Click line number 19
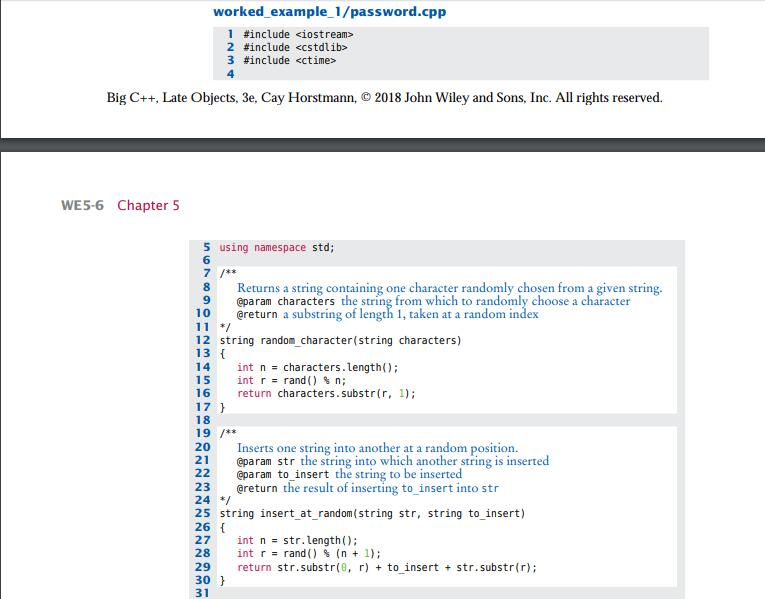The height and width of the screenshot is (599, 765). [203, 433]
